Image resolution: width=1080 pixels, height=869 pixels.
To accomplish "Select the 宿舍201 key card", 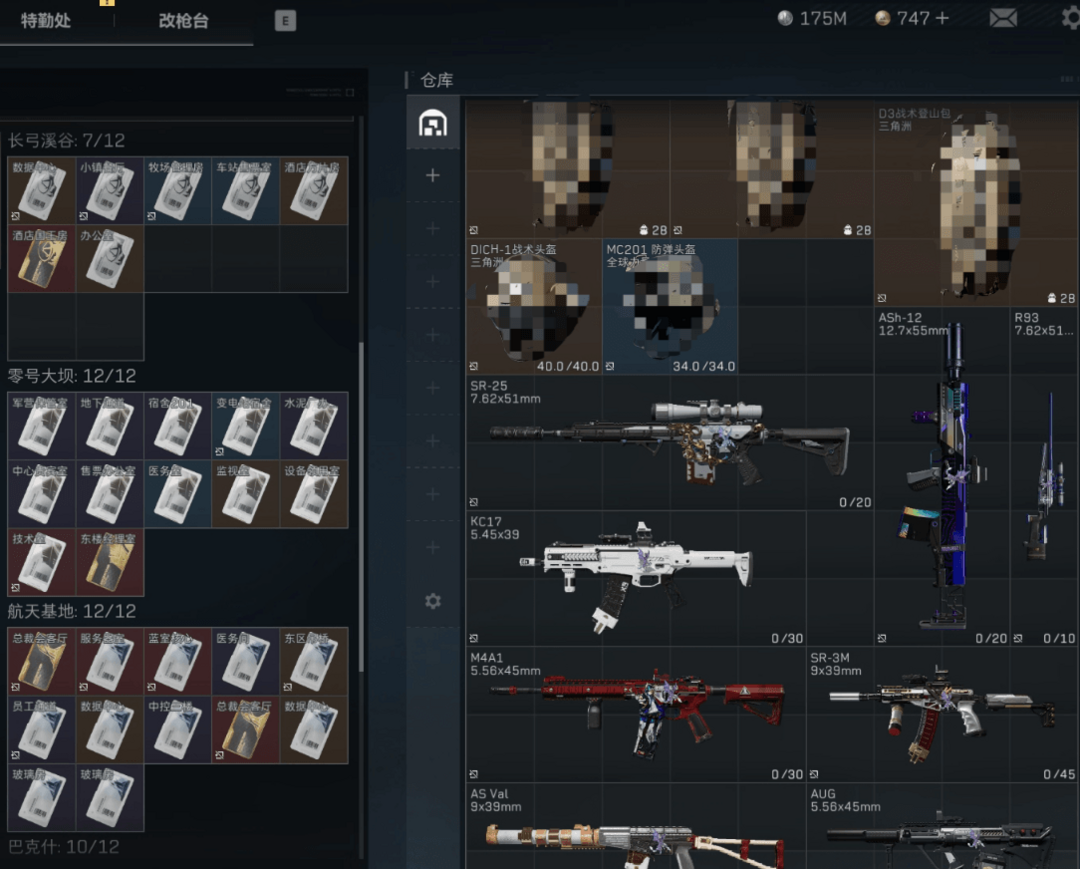I will 177,425.
